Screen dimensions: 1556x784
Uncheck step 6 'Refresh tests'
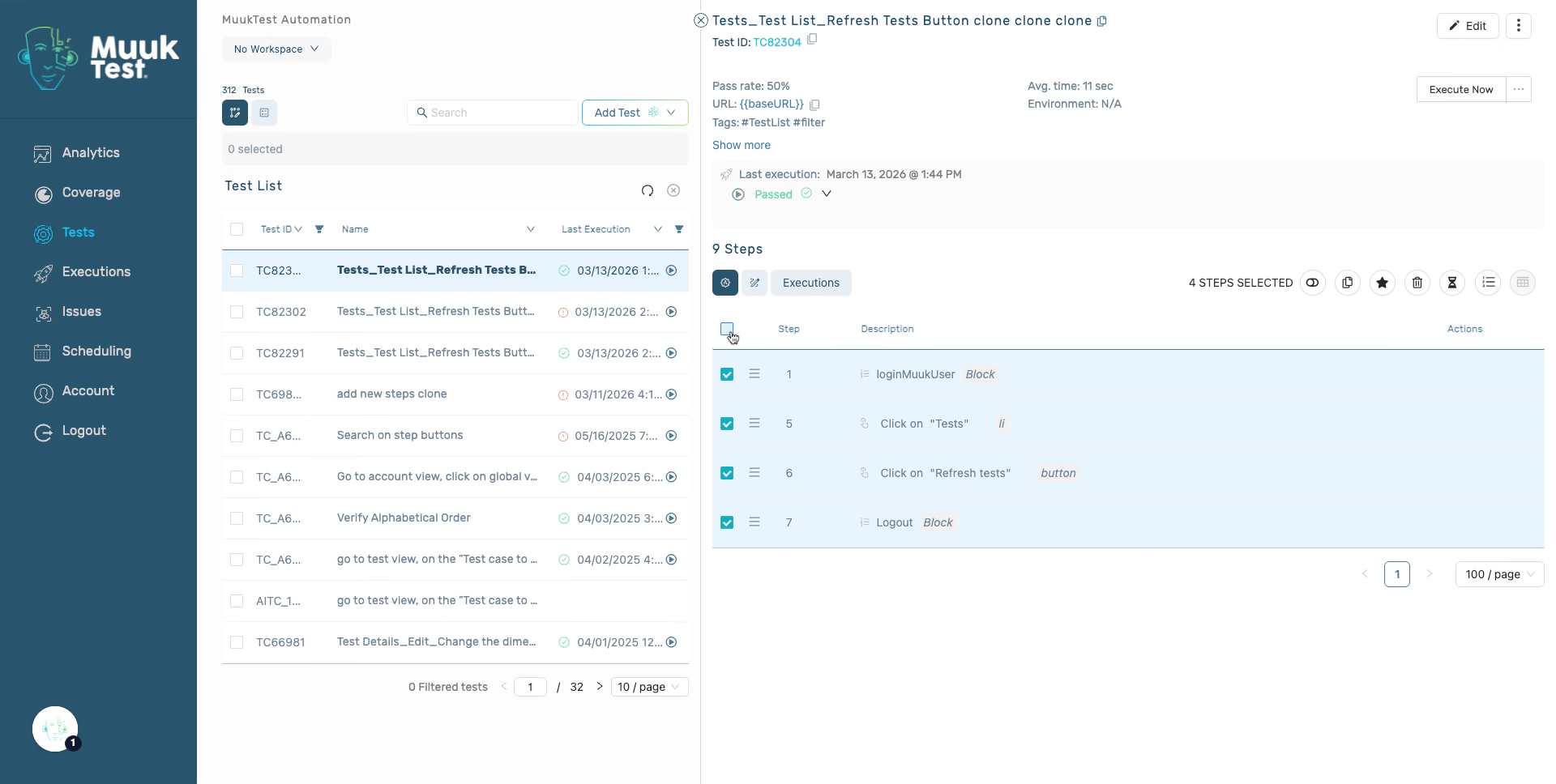tap(727, 473)
